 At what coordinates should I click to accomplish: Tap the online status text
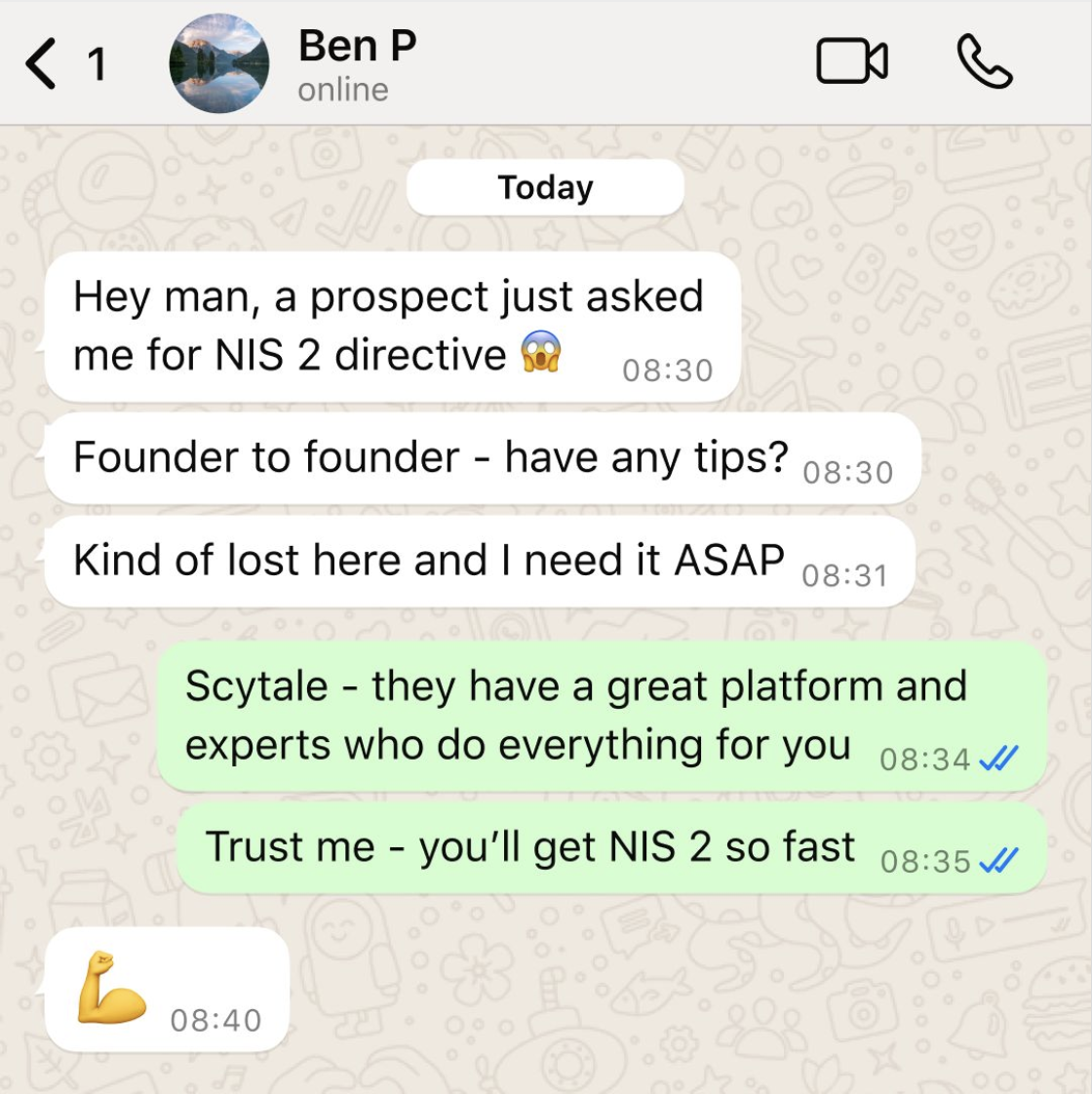pyautogui.click(x=342, y=90)
